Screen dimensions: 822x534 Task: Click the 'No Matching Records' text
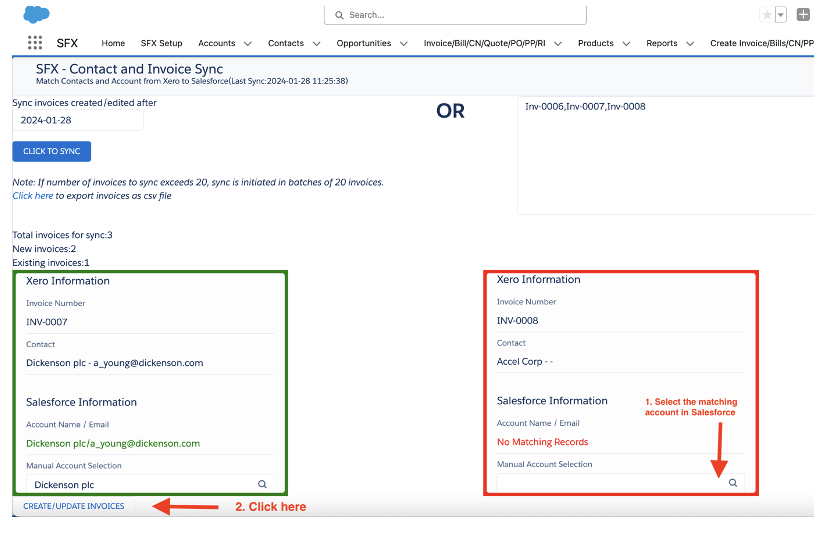pyautogui.click(x=542, y=442)
